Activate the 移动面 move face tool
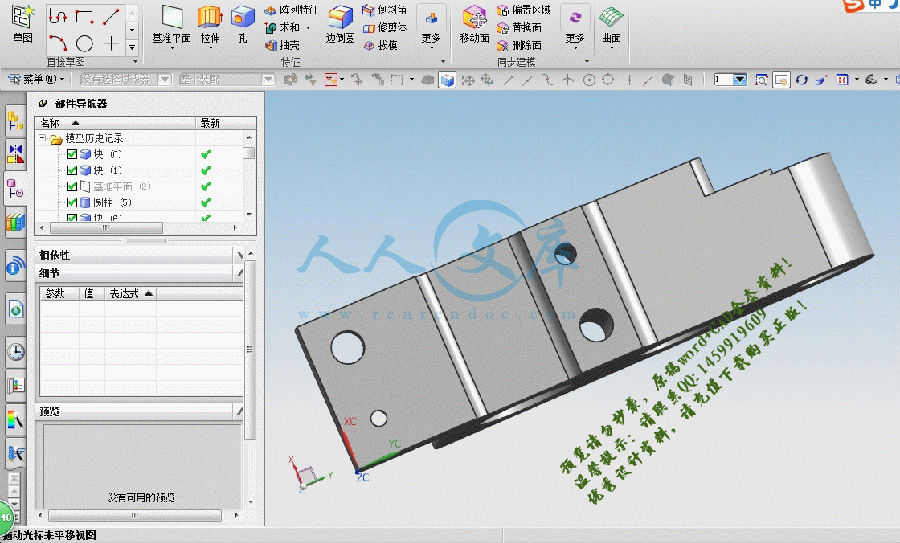The image size is (900, 543). tap(474, 25)
